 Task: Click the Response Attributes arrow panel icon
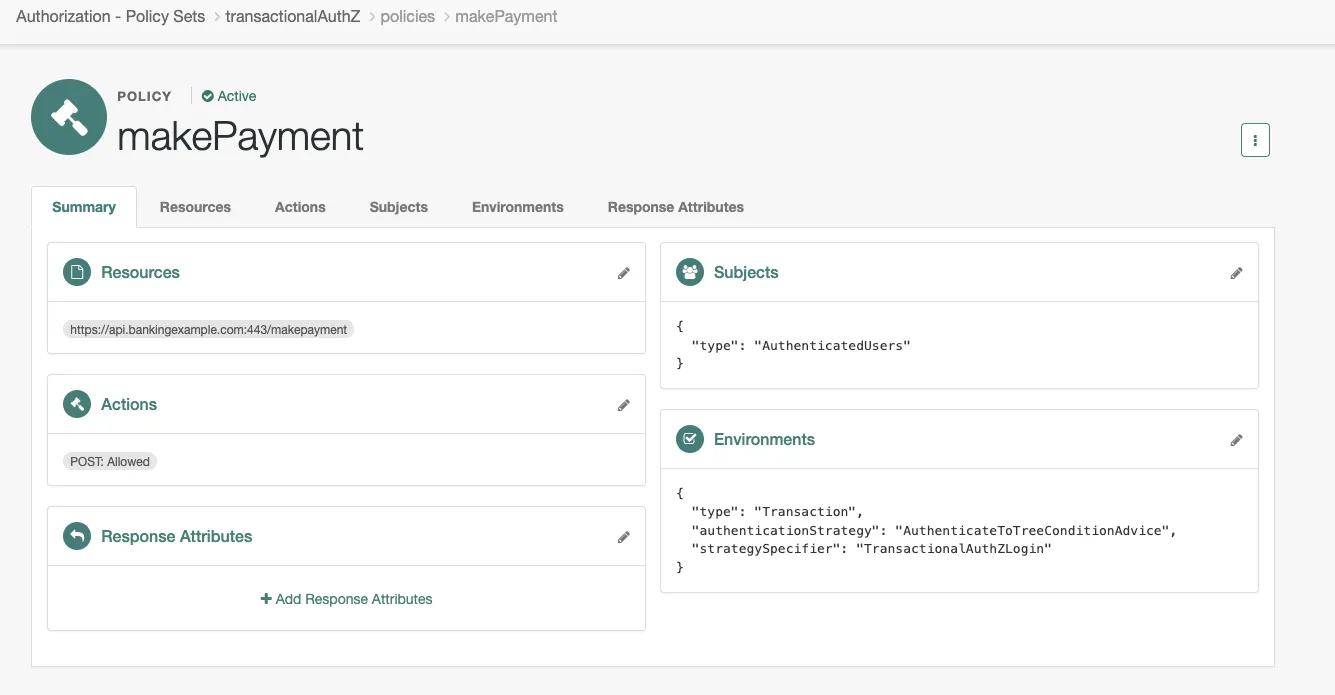[x=77, y=536]
